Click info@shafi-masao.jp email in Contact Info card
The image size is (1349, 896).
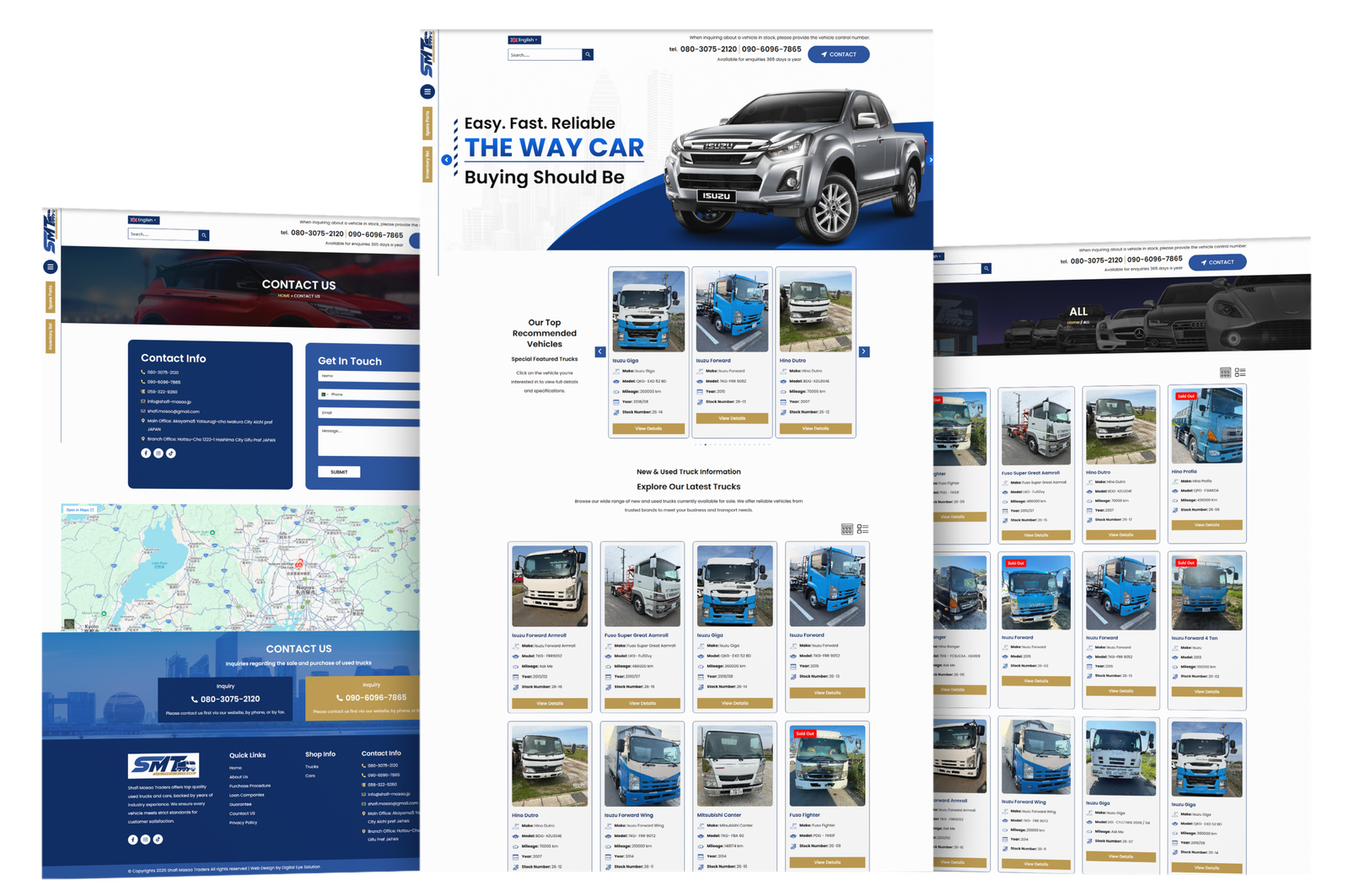[x=169, y=401]
